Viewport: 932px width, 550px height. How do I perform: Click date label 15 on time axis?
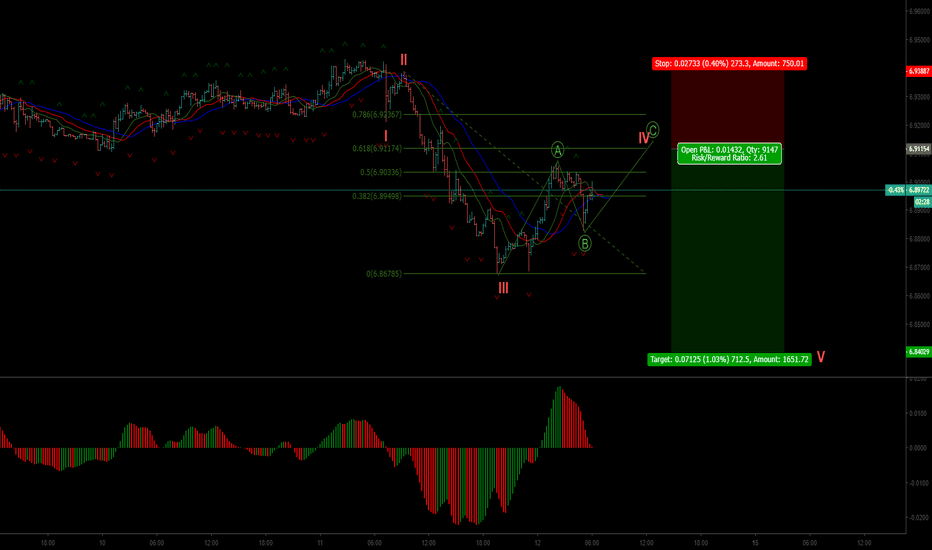pos(755,543)
